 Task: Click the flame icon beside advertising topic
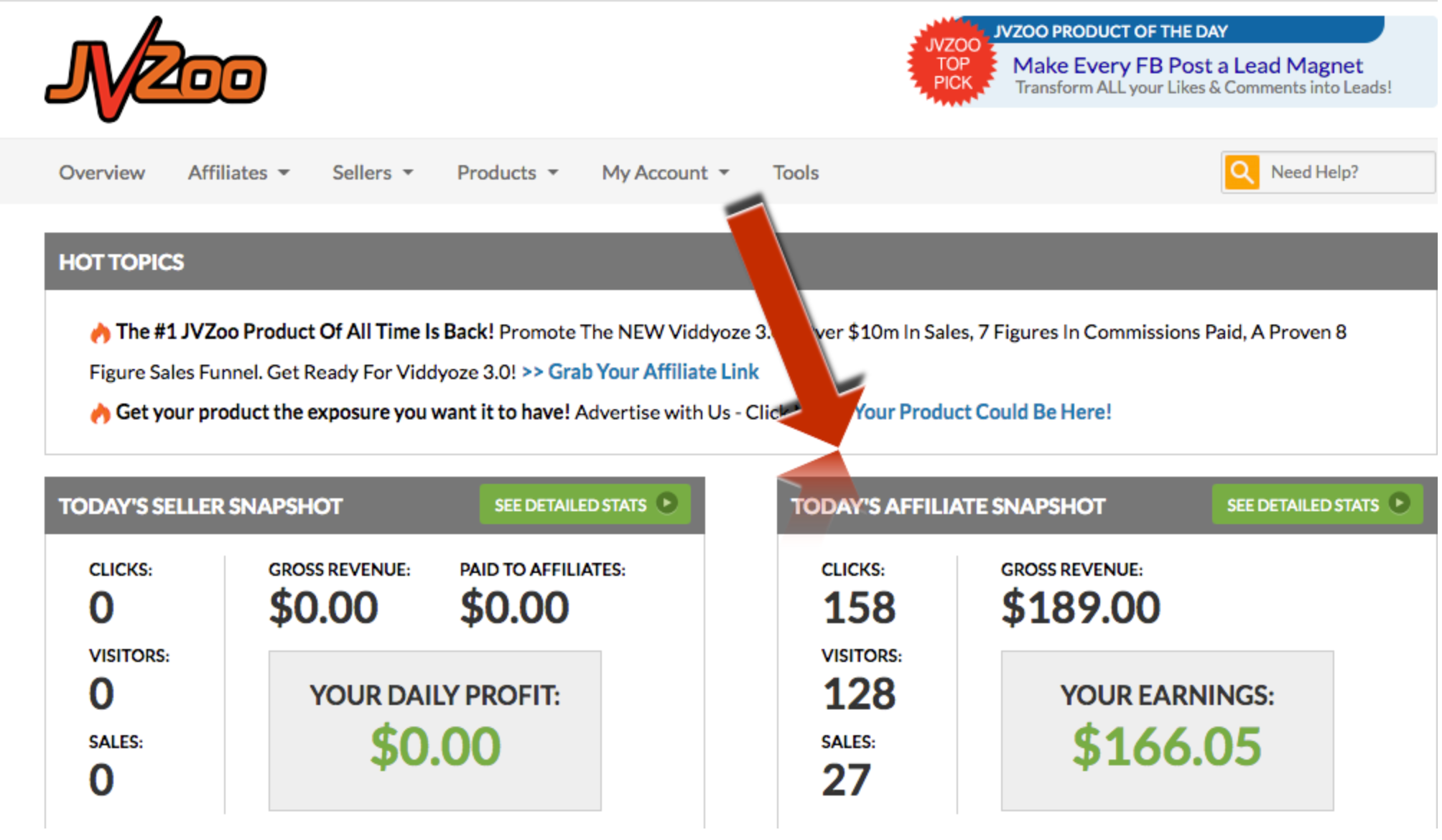[100, 413]
